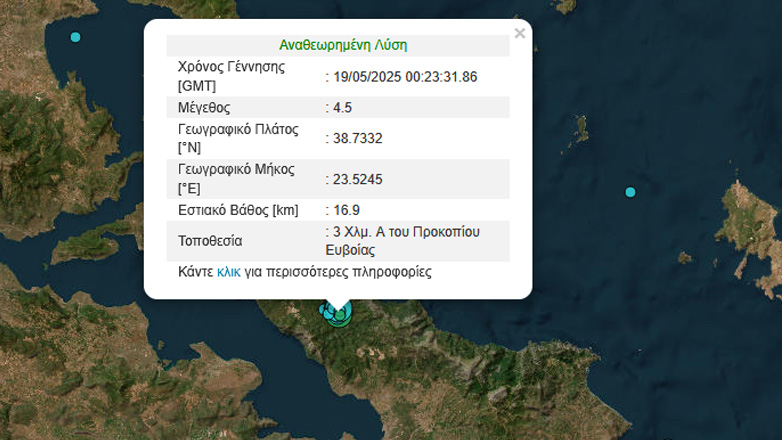Select the cyan earthquake marker in the eastern sea
782x440 pixels.
click(x=630, y=192)
